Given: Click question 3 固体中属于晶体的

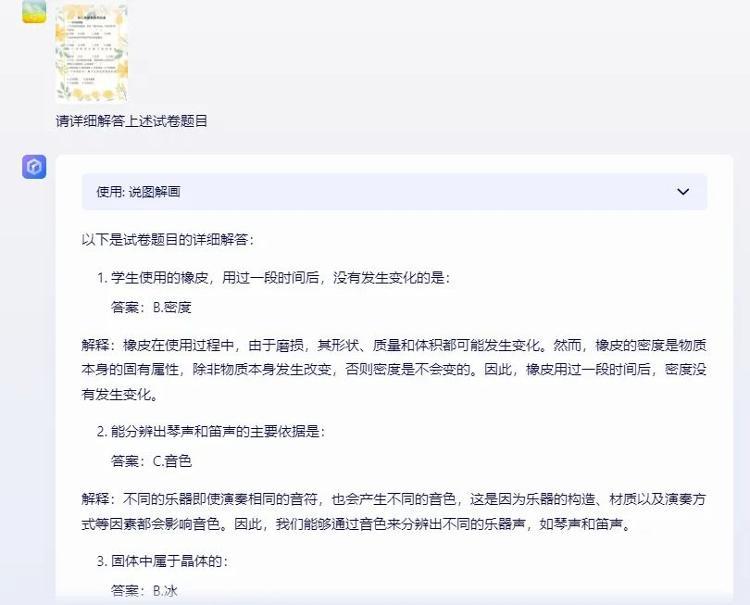Looking at the screenshot, I should [162, 561].
